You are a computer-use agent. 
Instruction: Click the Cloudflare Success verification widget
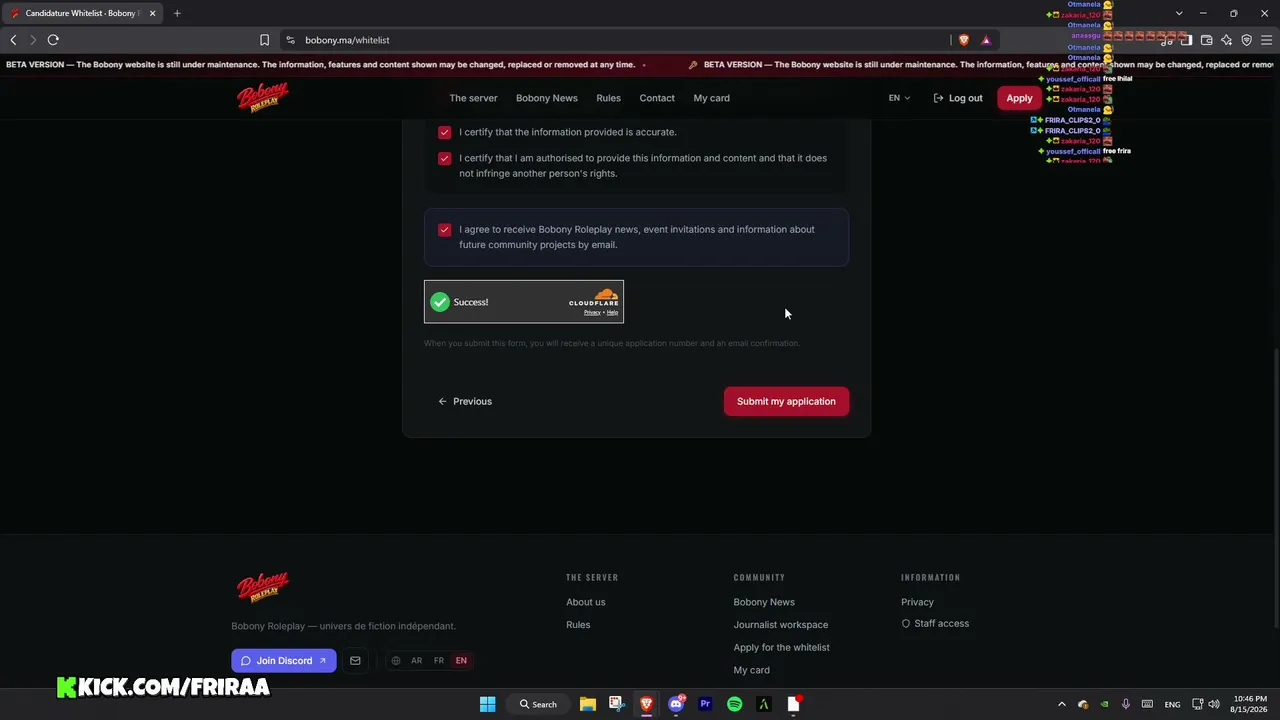[524, 302]
